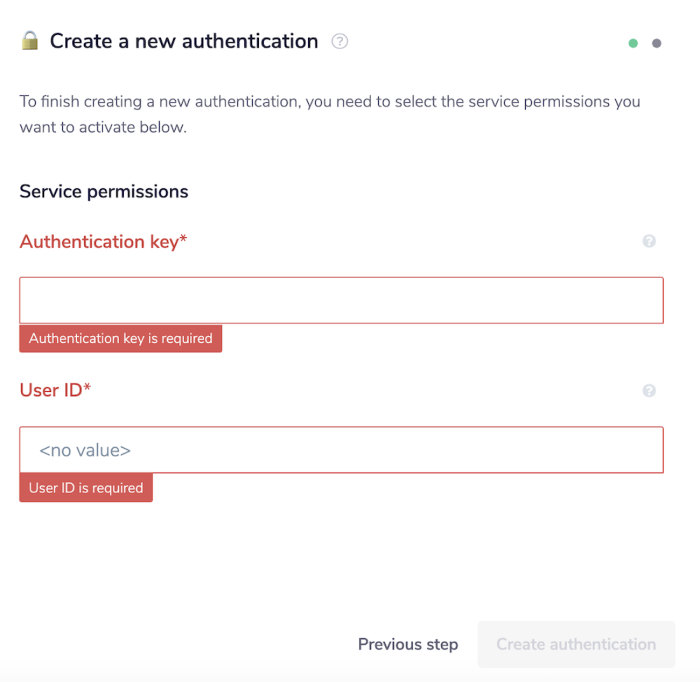Screen dimensions: 700x682
Task: Click the asterisk after User ID
Action: click(x=87, y=389)
